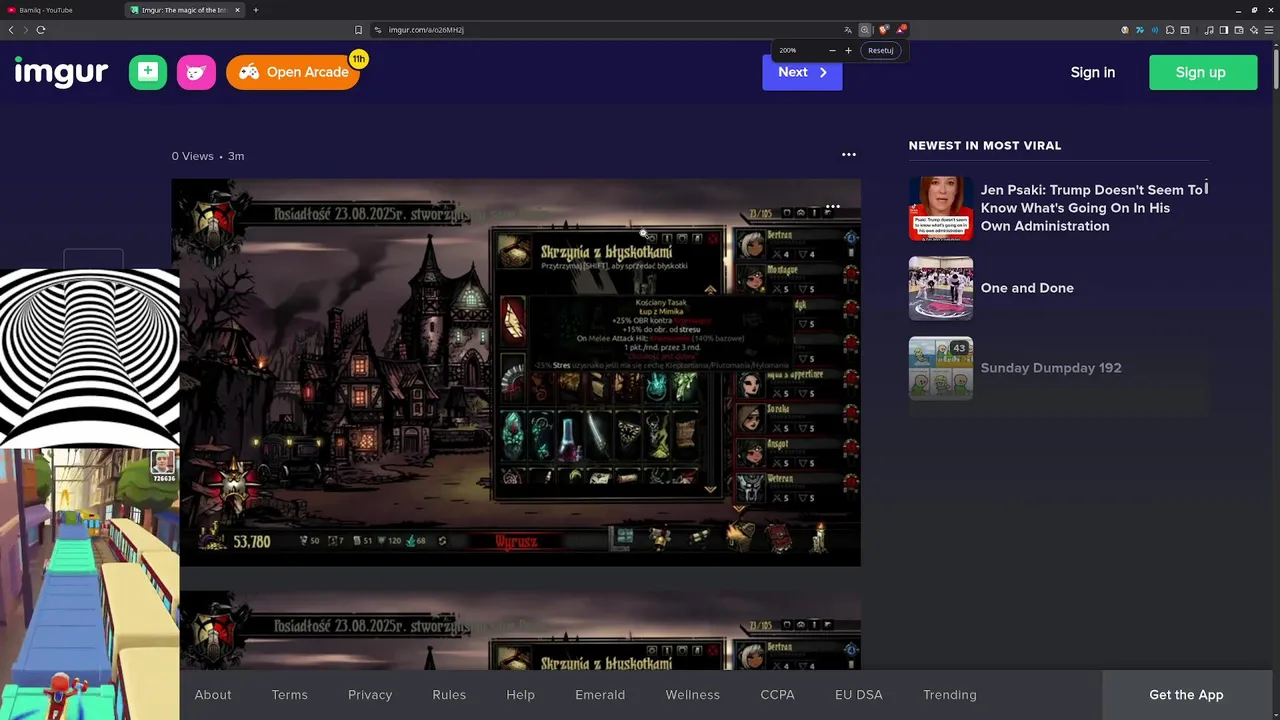The height and width of the screenshot is (720, 1280).
Task: Open the Wellness footer link
Action: point(693,695)
